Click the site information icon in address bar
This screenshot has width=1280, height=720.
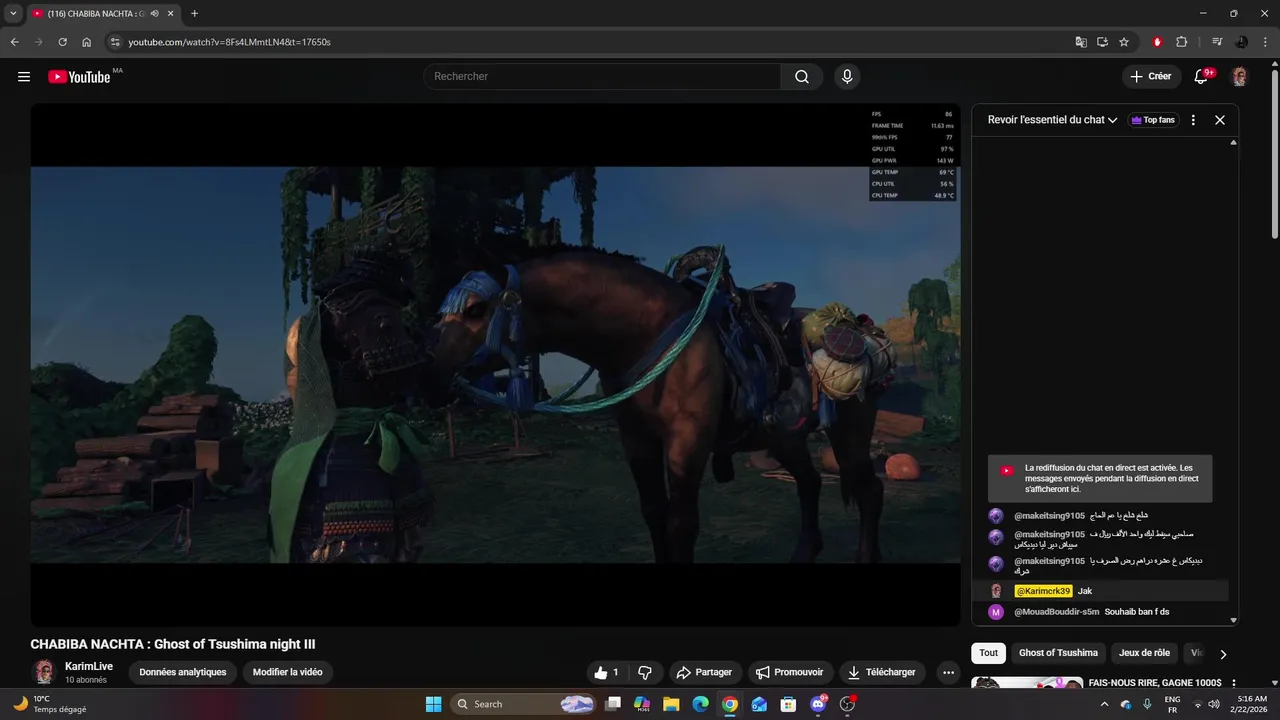pos(115,42)
